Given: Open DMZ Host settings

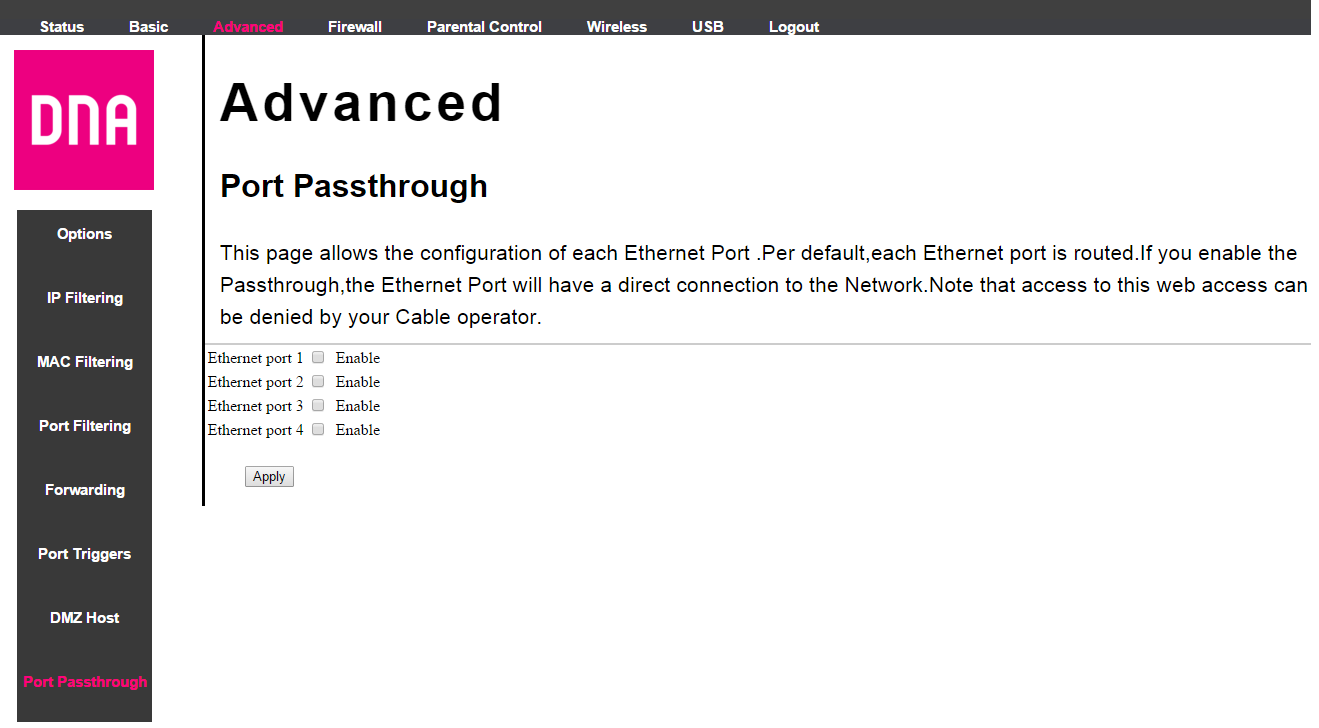Looking at the screenshot, I should tap(85, 618).
